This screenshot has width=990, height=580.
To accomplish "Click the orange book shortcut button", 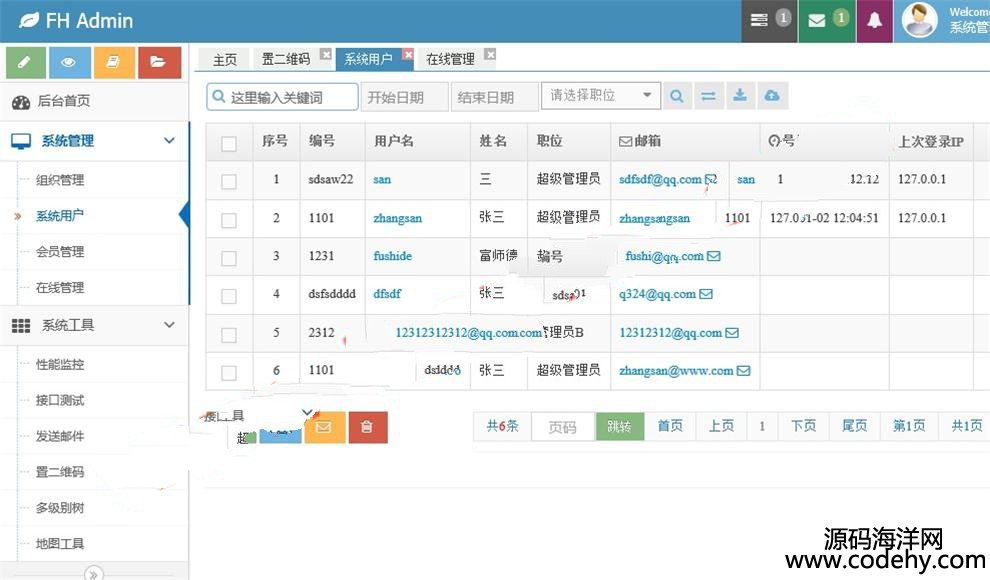I will click(114, 62).
